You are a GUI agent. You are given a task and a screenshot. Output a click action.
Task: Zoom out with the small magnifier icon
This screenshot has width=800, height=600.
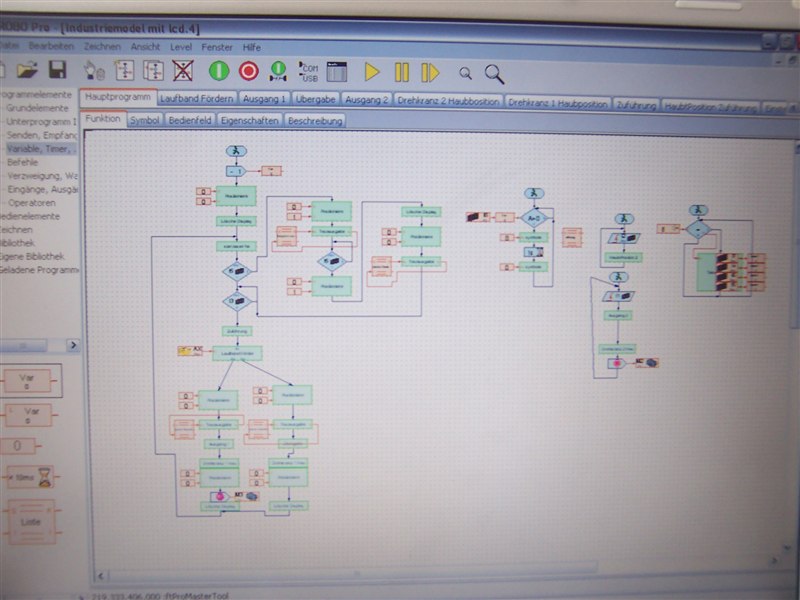[x=465, y=73]
